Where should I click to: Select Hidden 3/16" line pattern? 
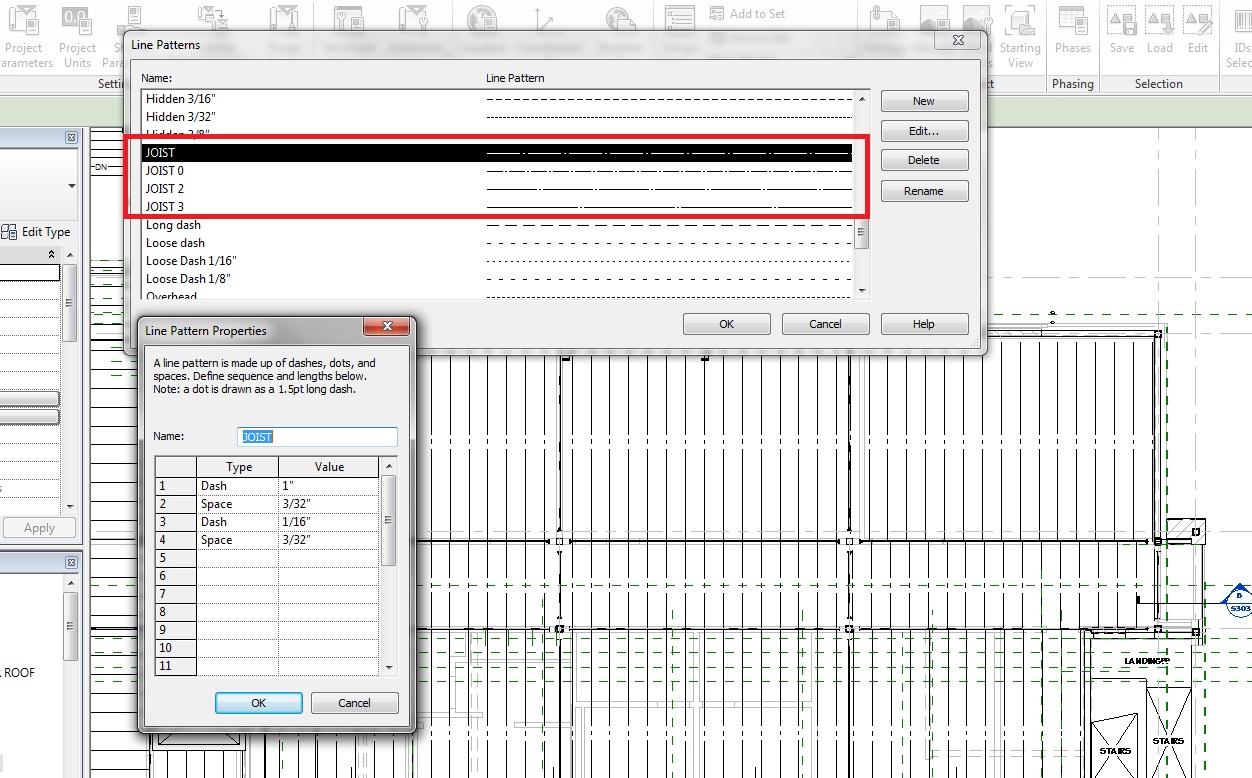coord(497,99)
